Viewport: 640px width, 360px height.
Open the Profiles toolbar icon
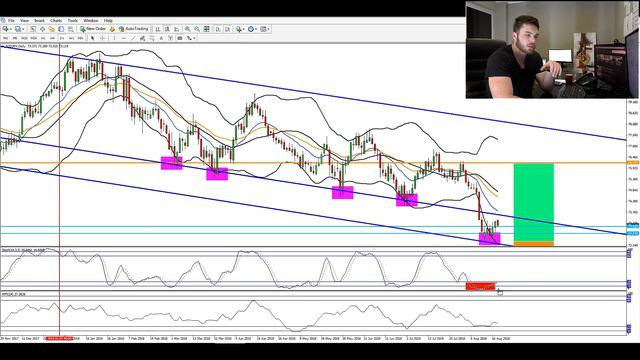click(x=18, y=29)
